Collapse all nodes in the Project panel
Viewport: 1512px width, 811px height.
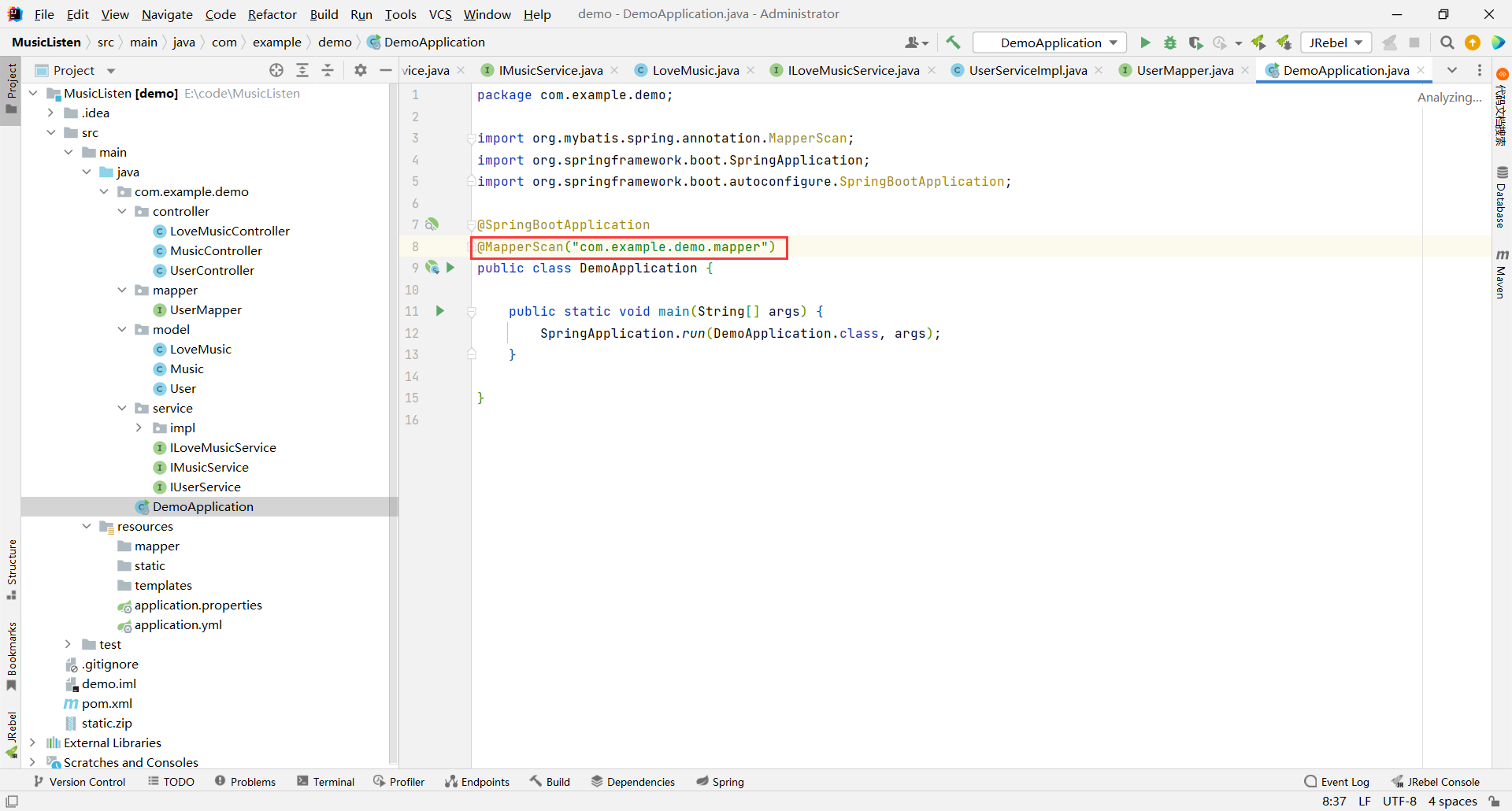pyautogui.click(x=328, y=70)
